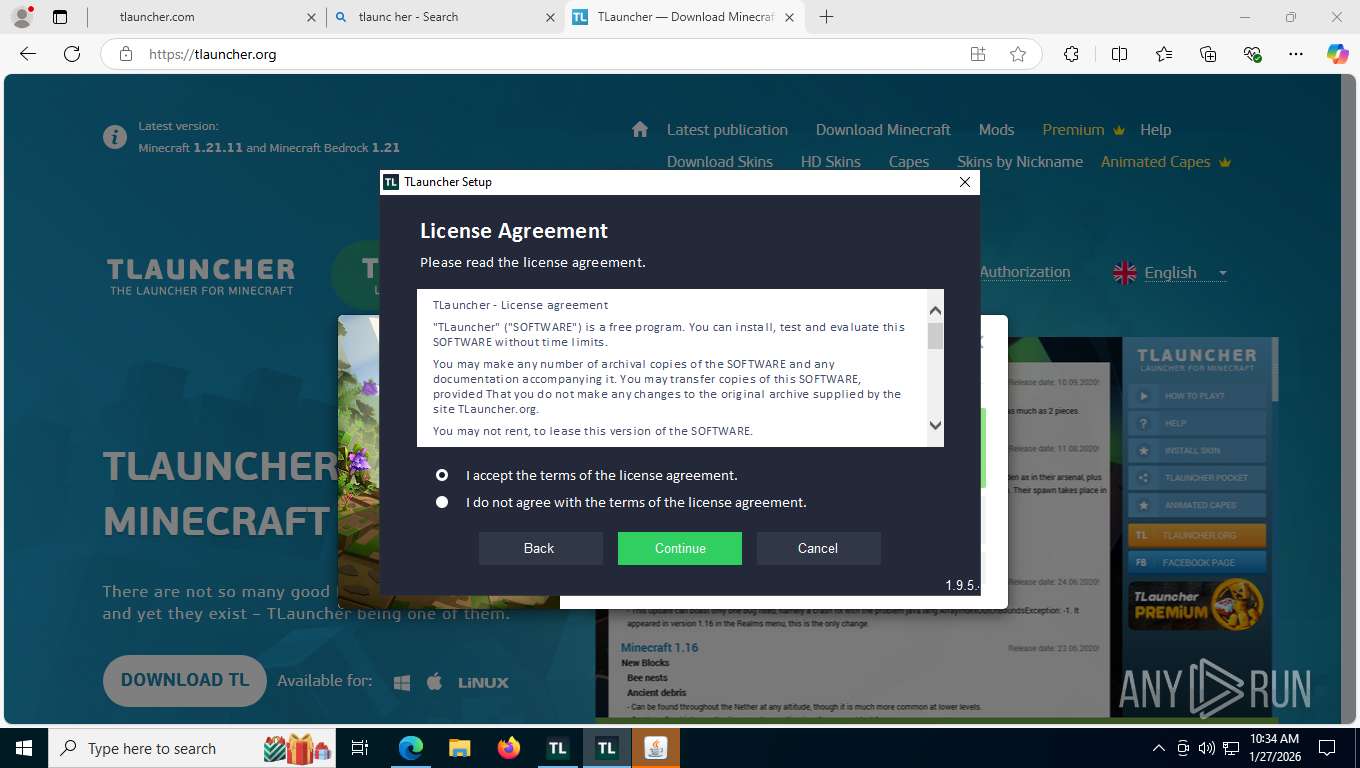Select 'I do not agree' radio button
1360x768 pixels.
click(442, 502)
